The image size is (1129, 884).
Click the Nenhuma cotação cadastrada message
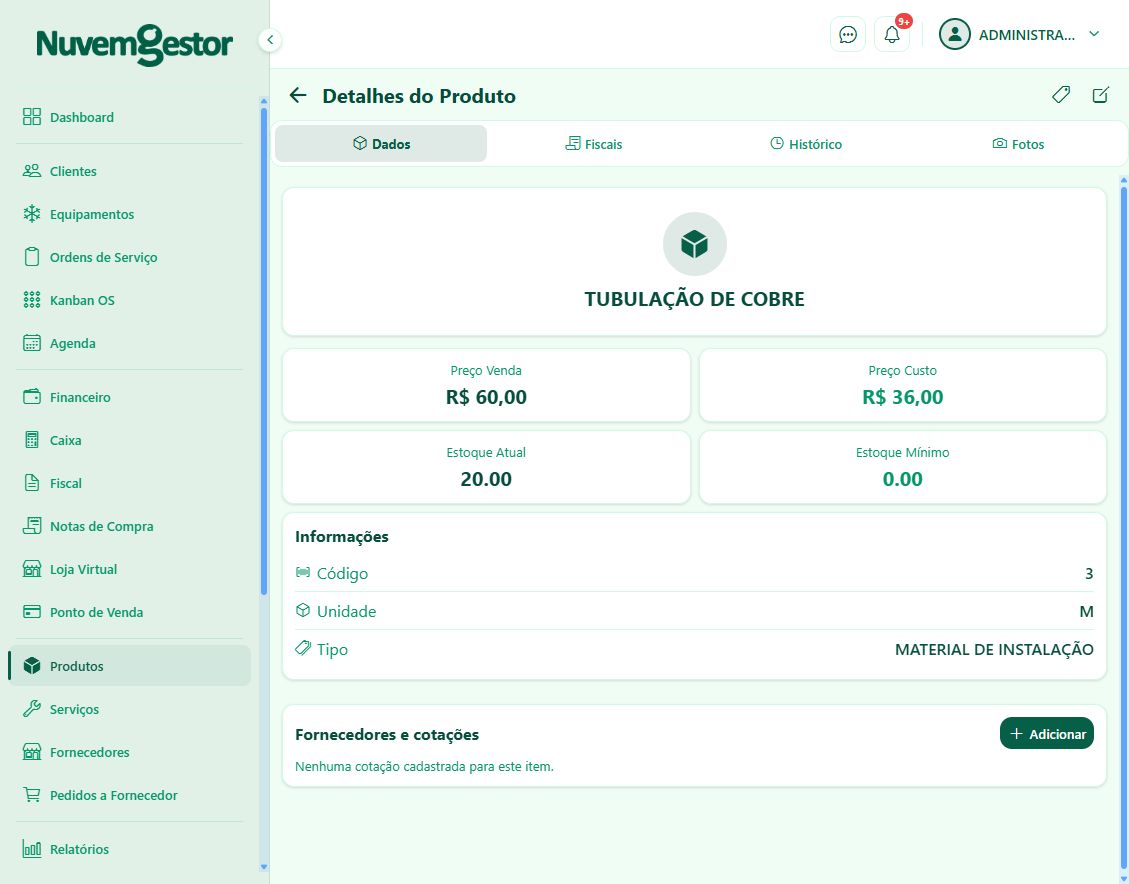[424, 767]
